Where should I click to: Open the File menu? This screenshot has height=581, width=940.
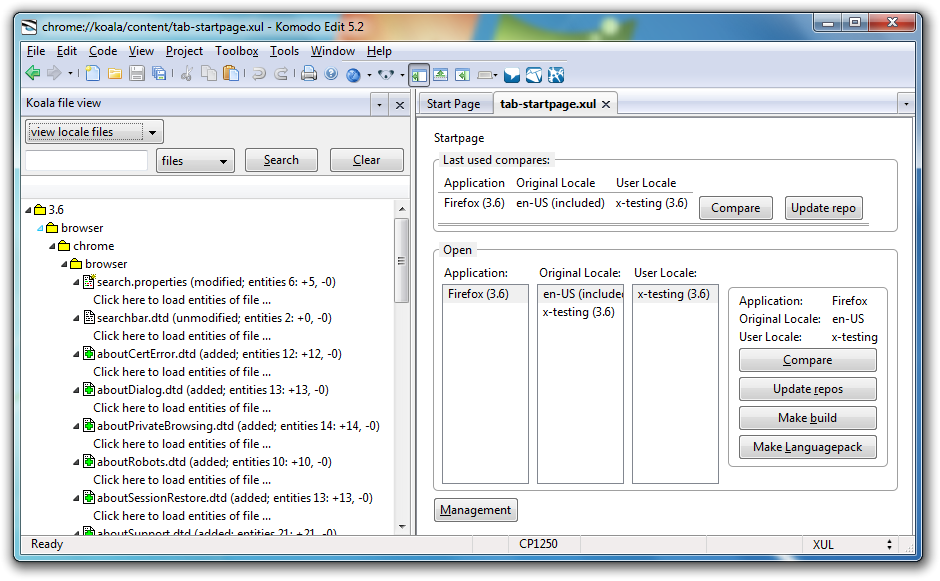pyautogui.click(x=36, y=51)
